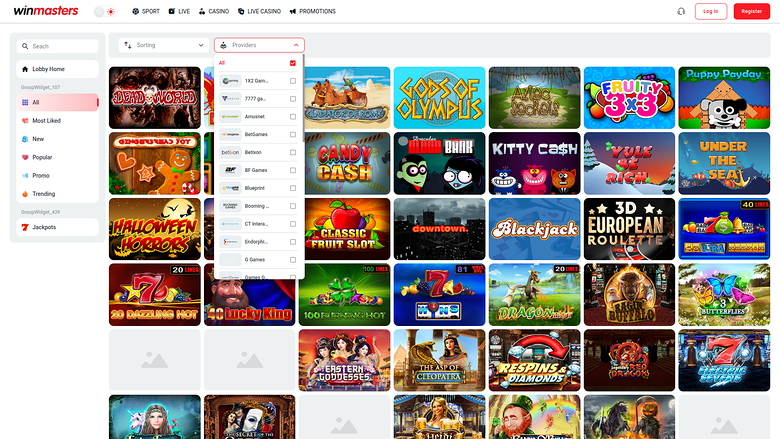Enable the Amusnet provider checkbox
This screenshot has height=439, width=780.
pyautogui.click(x=292, y=117)
